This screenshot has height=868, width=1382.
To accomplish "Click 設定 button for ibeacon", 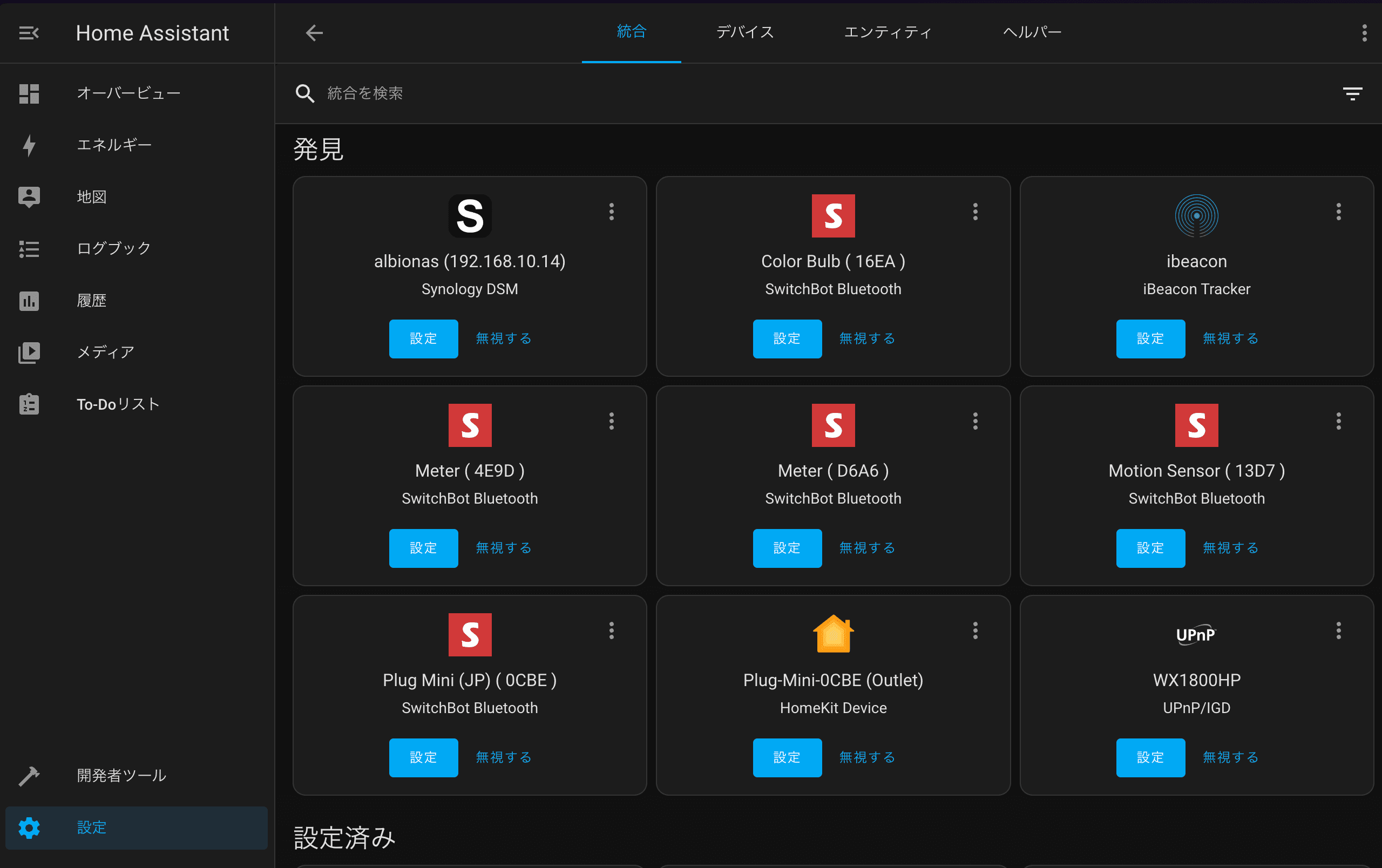I will pyautogui.click(x=1150, y=338).
